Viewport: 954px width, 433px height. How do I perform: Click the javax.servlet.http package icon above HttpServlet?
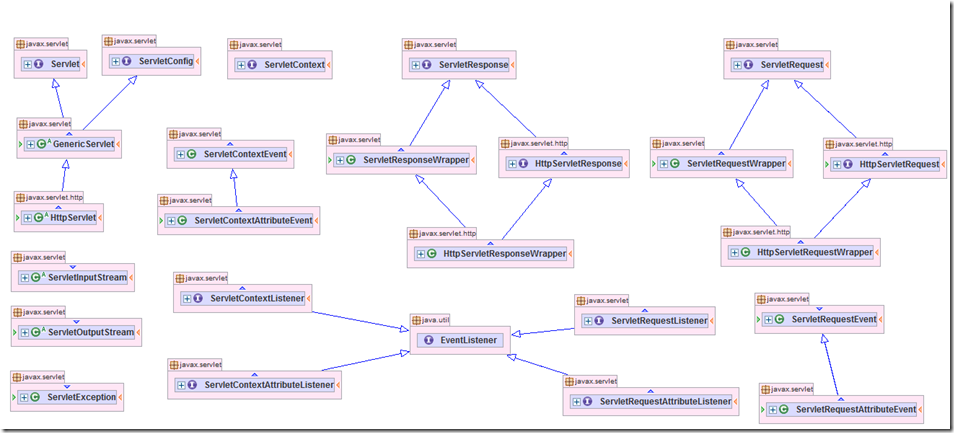tap(21, 198)
